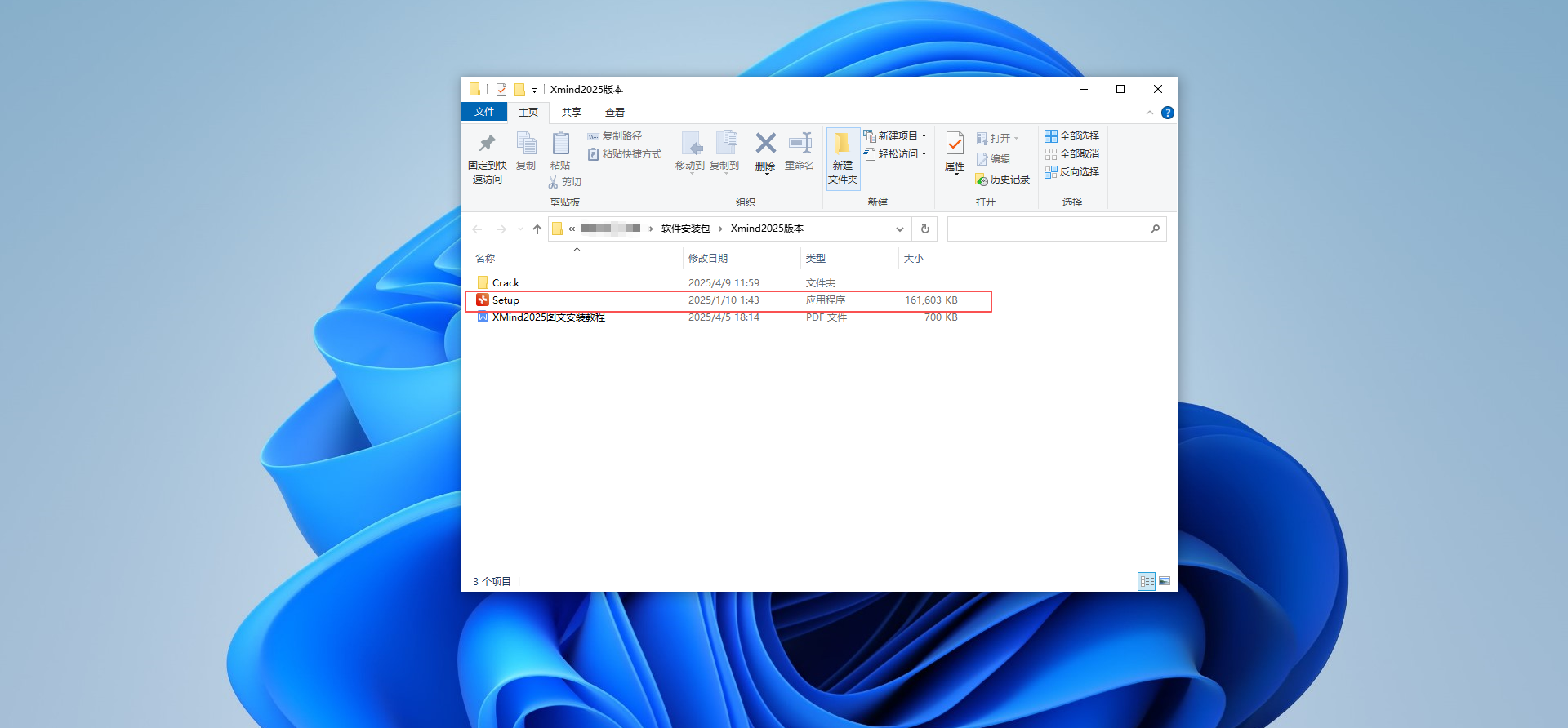1568x728 pixels.
Task: Click the quick access New folder icon in title bar
Action: (x=519, y=90)
